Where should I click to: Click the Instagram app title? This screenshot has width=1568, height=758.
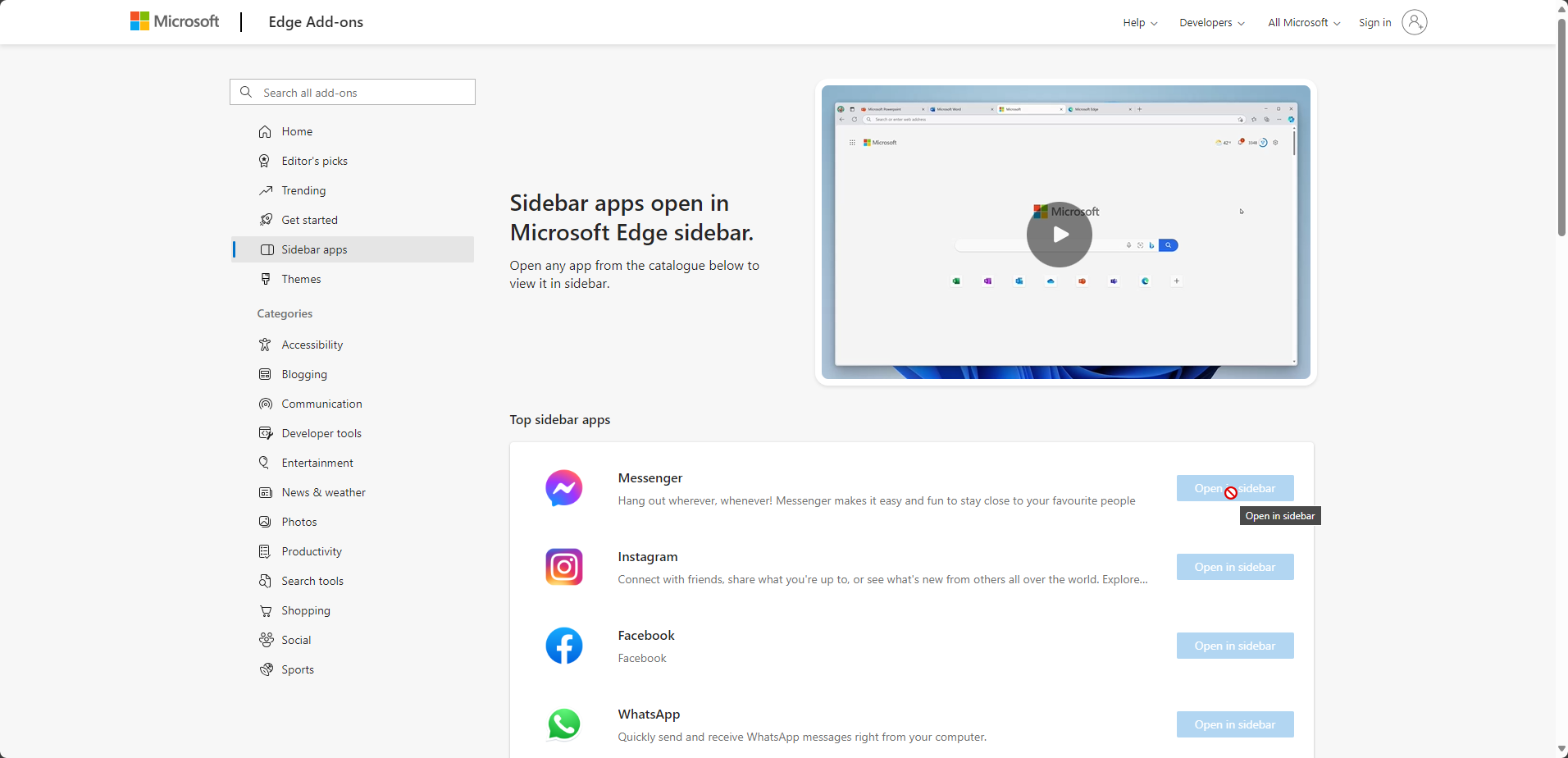click(648, 557)
